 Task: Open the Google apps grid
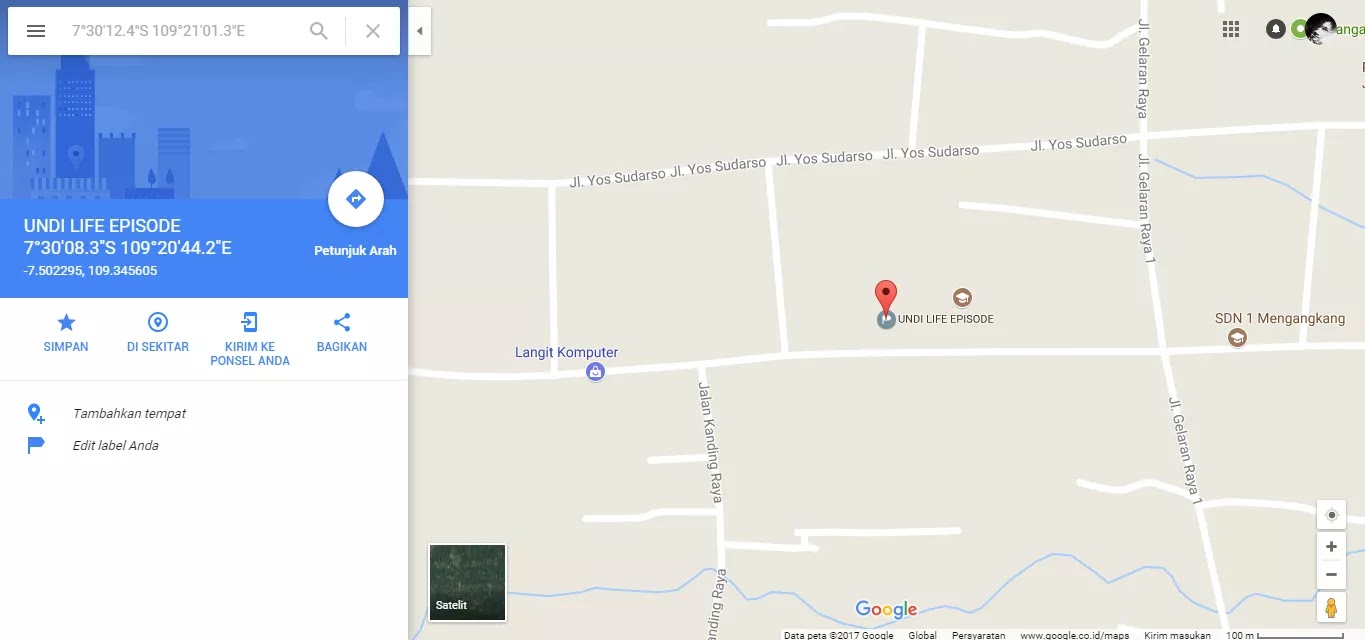click(x=1231, y=29)
